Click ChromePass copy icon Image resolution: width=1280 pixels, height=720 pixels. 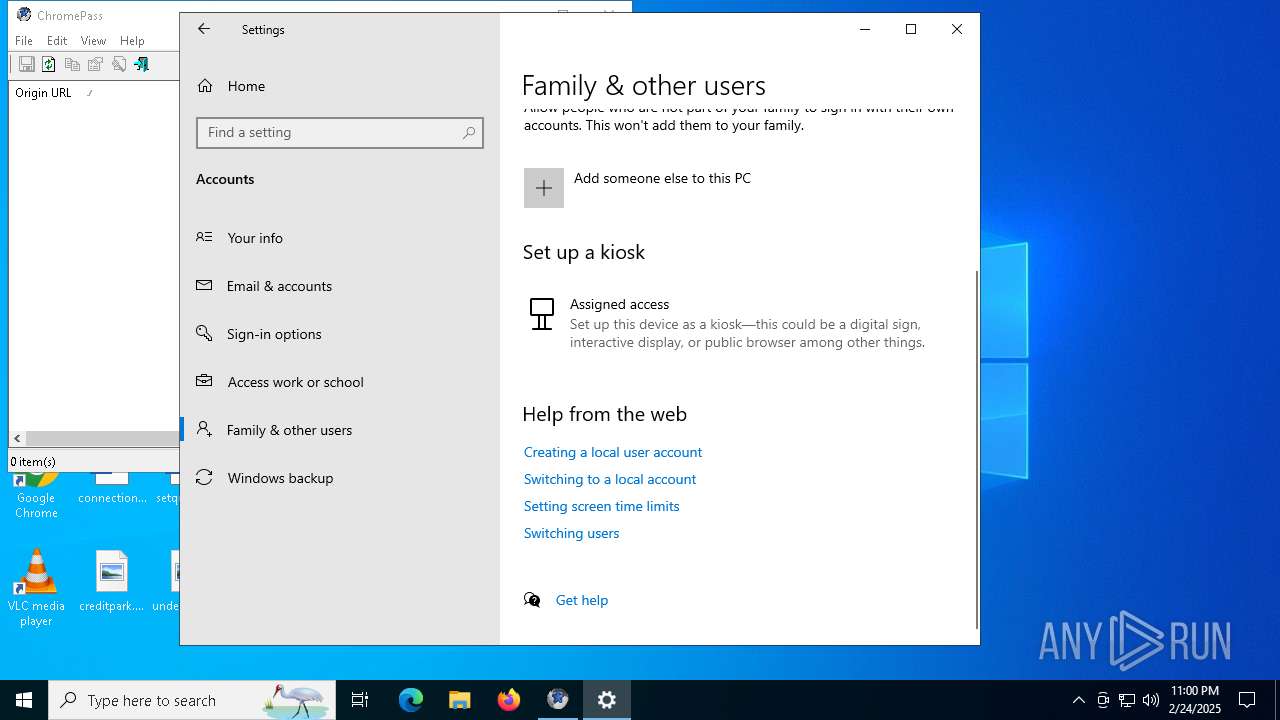72,64
